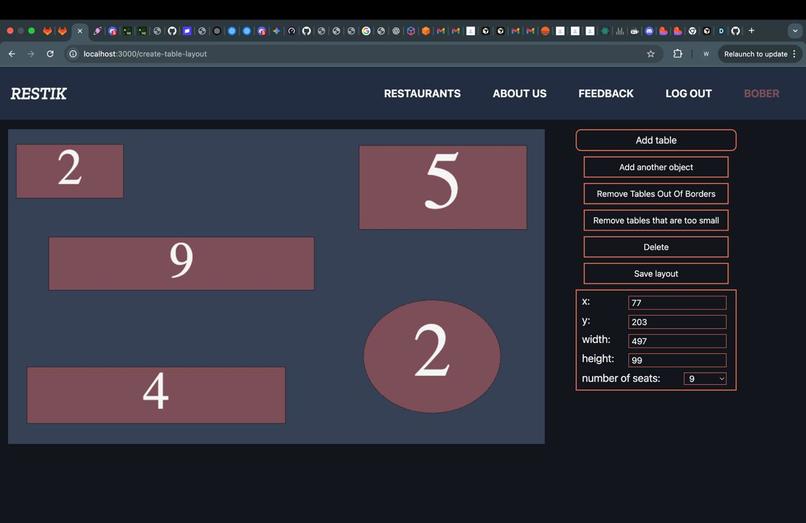Click the localhost address bar URL
Viewport: 806px width, 523px height.
pyautogui.click(x=145, y=53)
